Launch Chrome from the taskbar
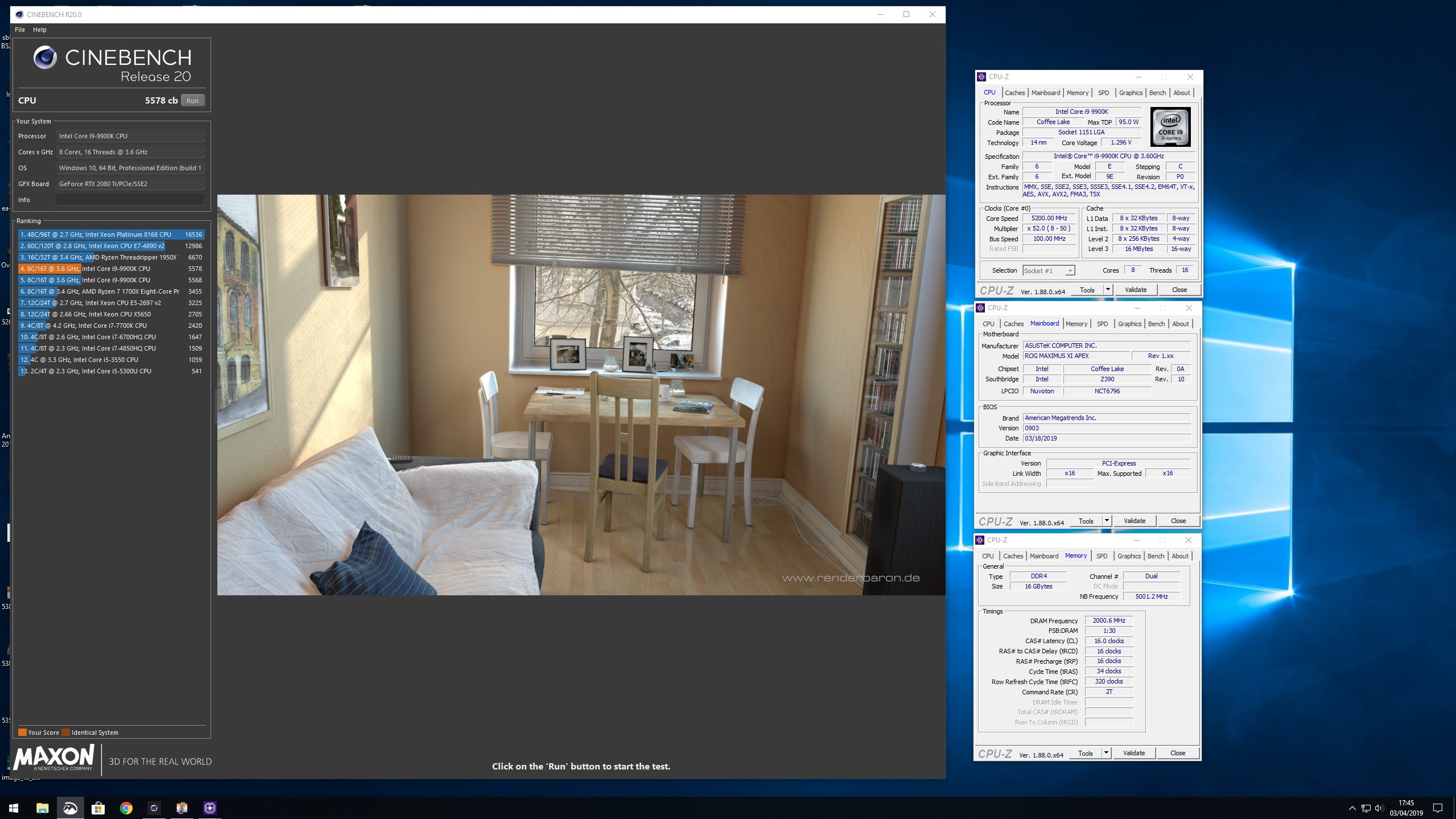This screenshot has height=819, width=1456. tap(126, 808)
